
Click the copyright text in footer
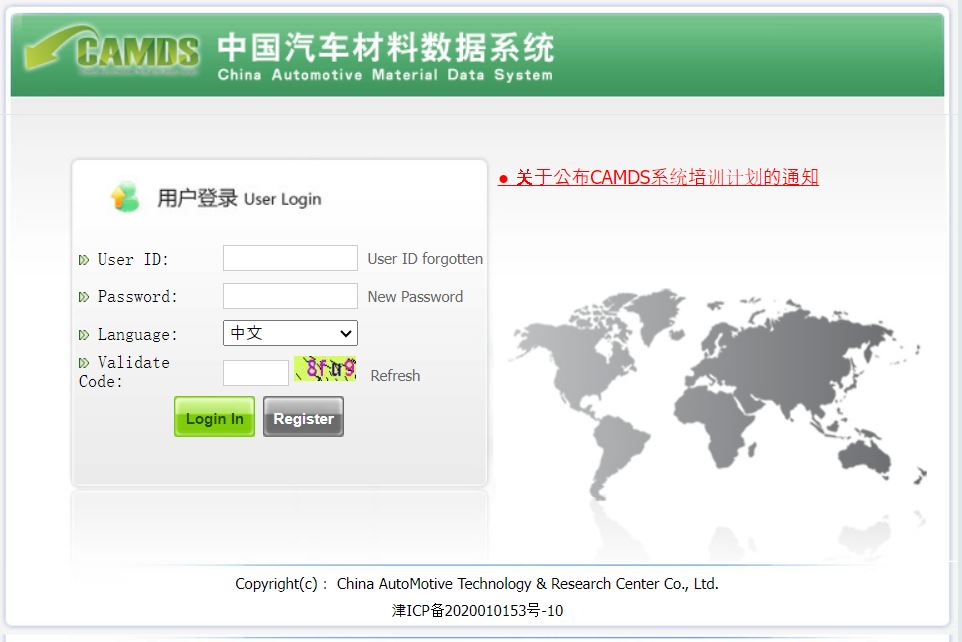click(477, 584)
